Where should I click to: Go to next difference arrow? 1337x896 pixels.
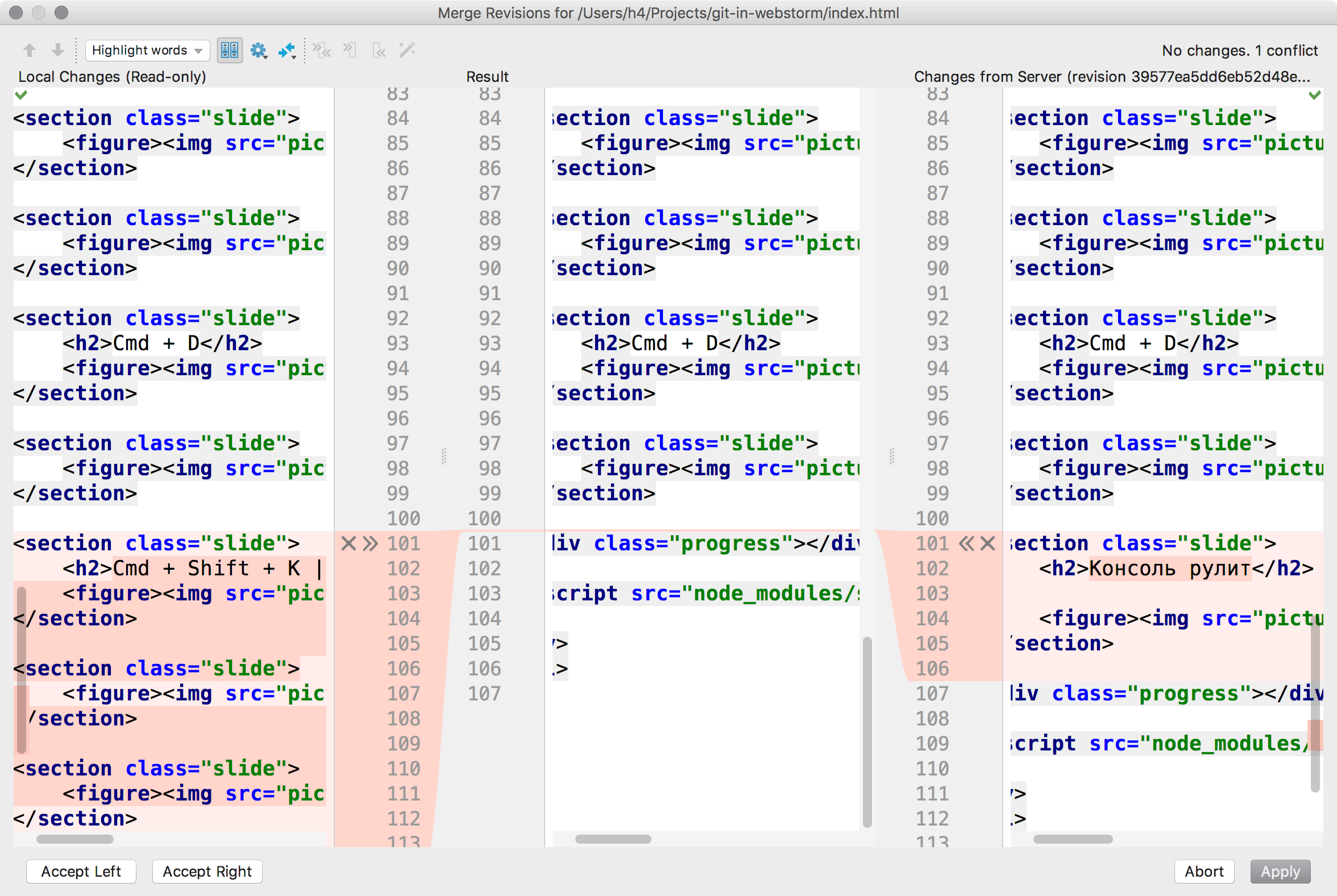(x=58, y=50)
